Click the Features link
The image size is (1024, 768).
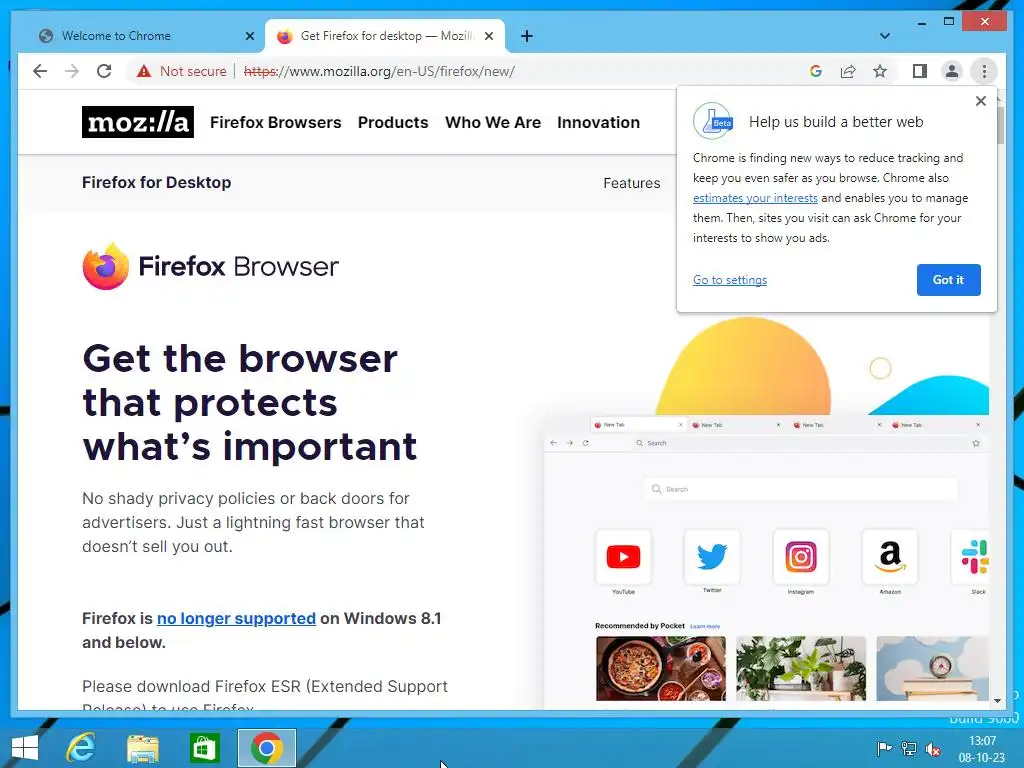coord(632,183)
